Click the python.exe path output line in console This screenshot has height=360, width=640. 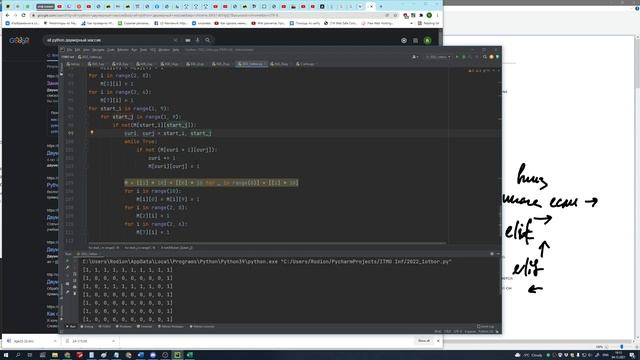(267, 262)
